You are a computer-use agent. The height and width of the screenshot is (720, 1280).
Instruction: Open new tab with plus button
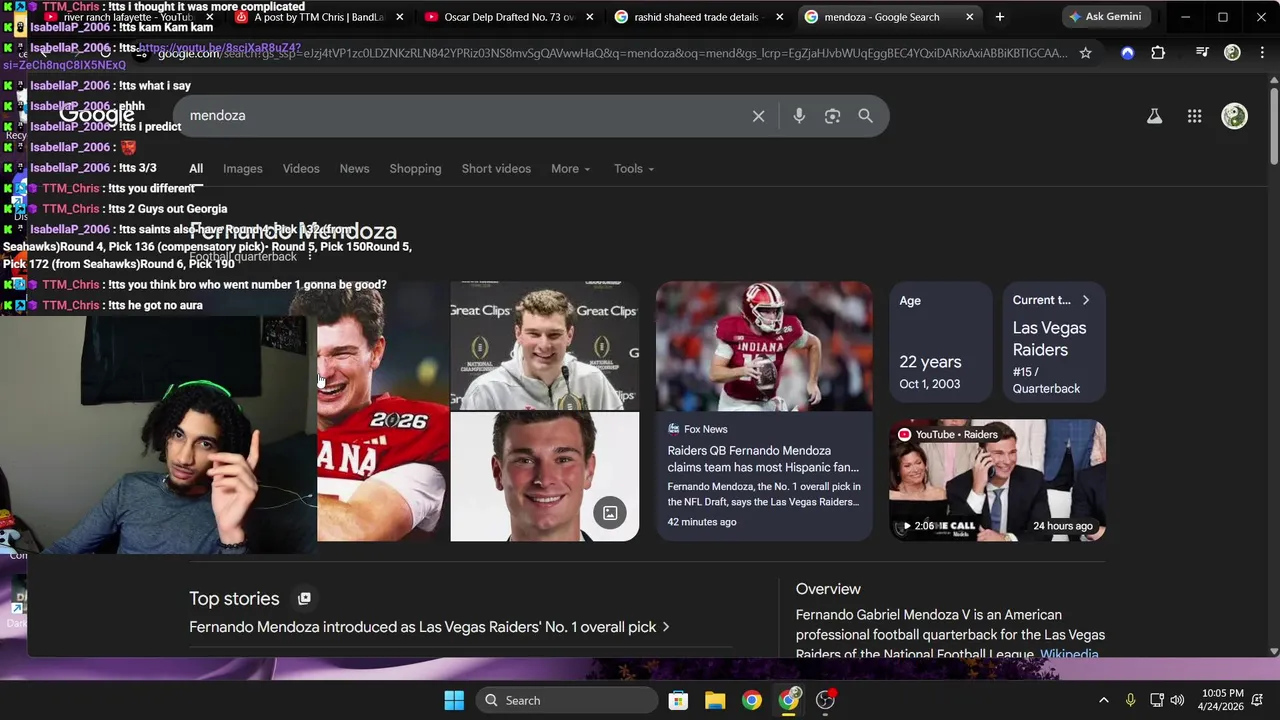(x=999, y=17)
